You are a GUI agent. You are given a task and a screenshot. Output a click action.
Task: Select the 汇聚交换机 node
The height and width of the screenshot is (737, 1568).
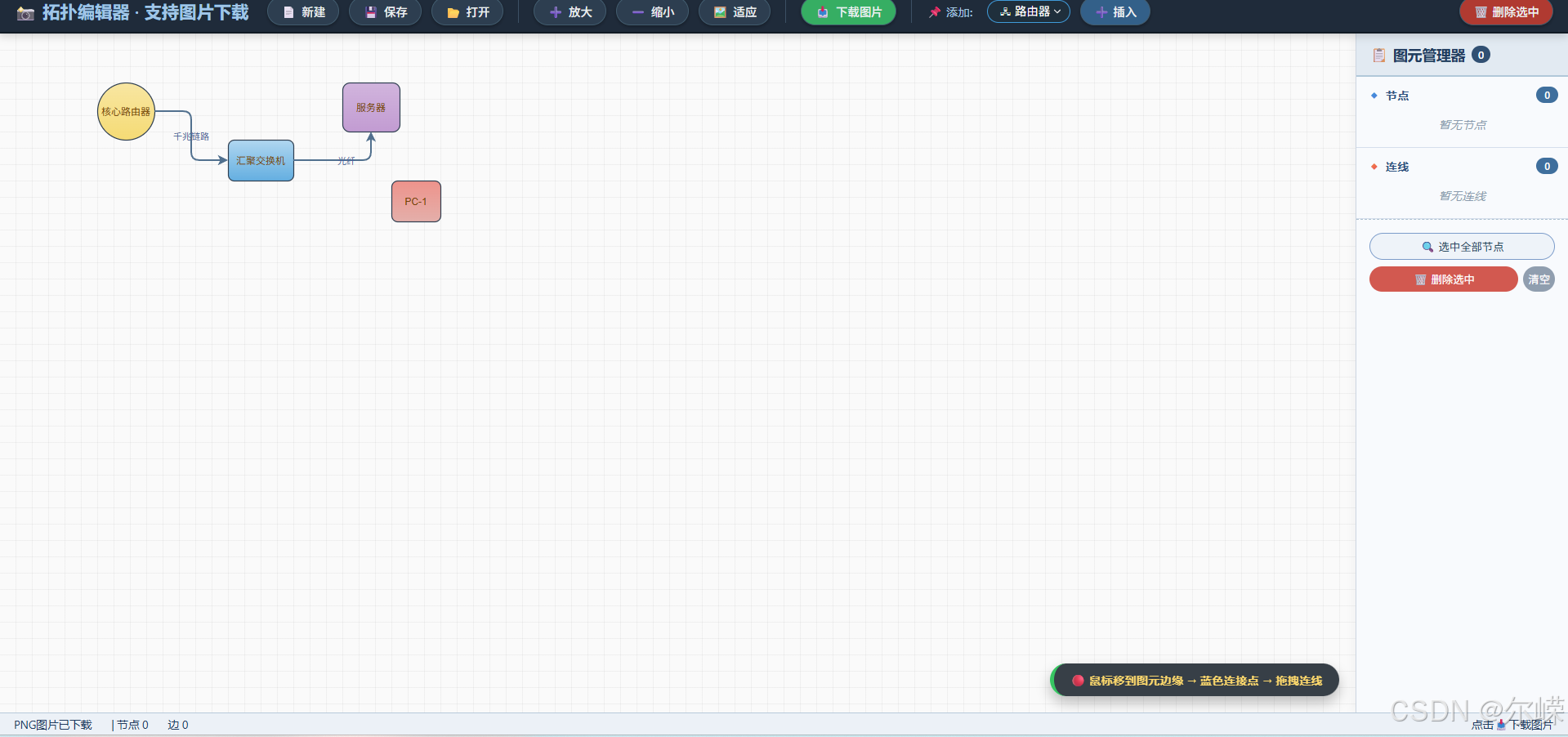point(261,160)
